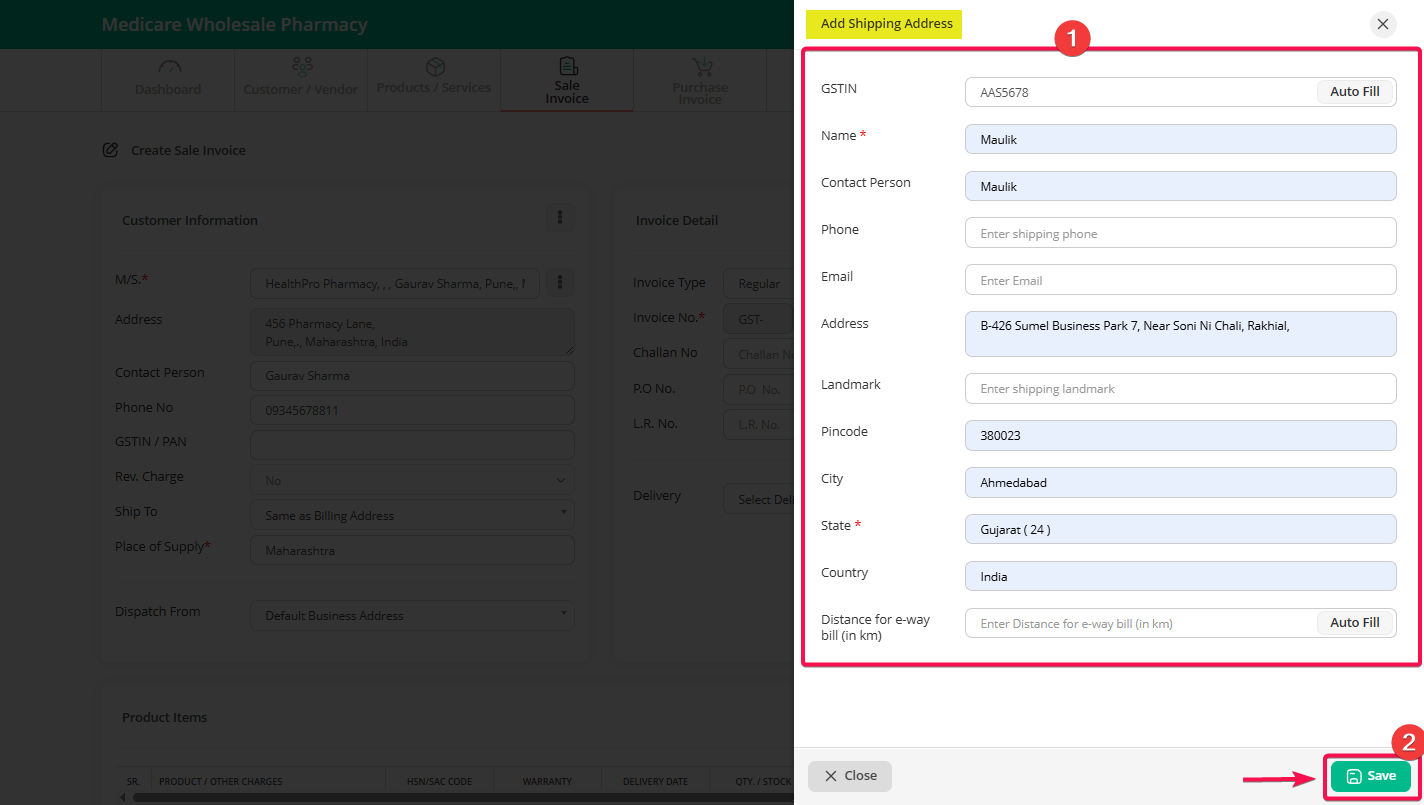Click the Dashboard gauge icon
This screenshot has height=805, width=1424.
(x=169, y=67)
